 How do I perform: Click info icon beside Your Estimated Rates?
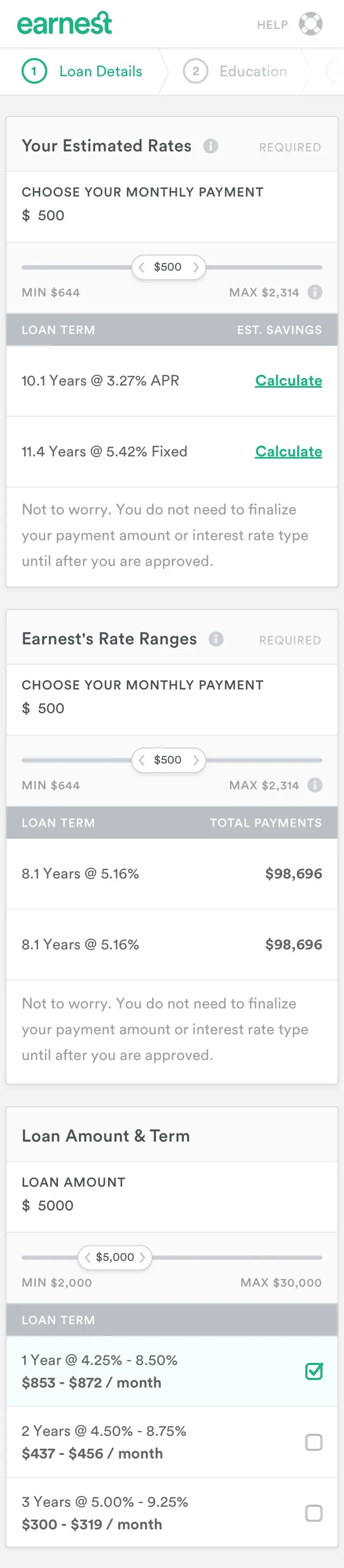pyautogui.click(x=211, y=146)
